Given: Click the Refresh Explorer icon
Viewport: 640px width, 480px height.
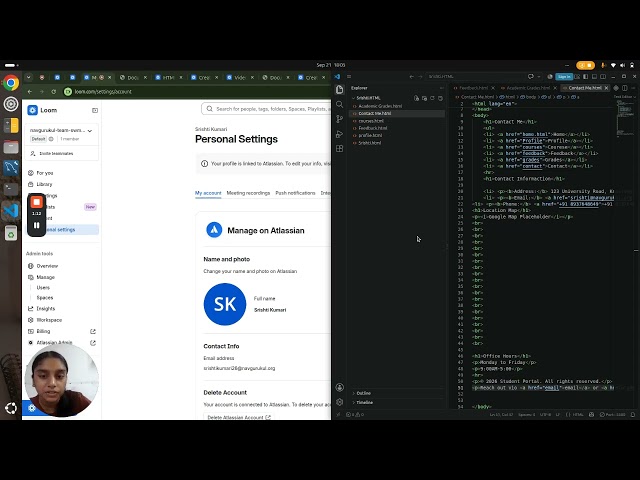Looking at the screenshot, I should [x=432, y=98].
